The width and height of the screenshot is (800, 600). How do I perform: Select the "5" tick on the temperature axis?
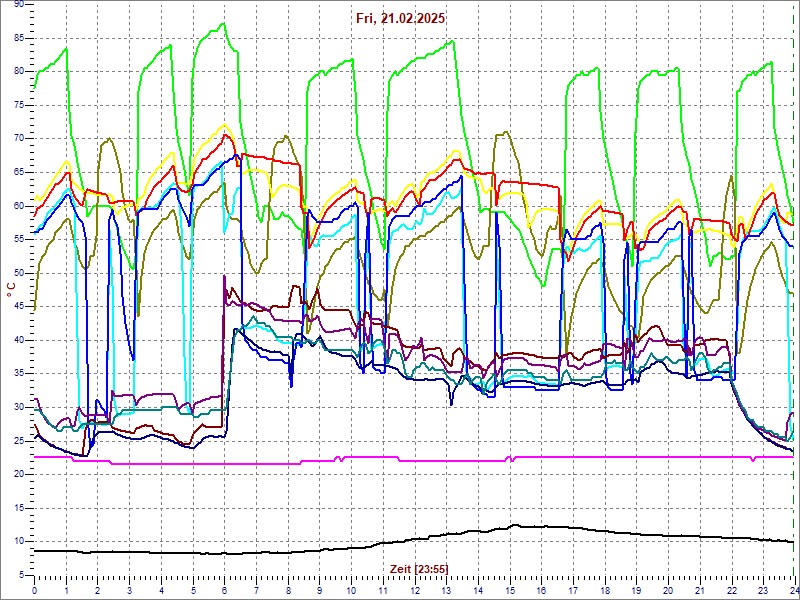[x=21, y=575]
